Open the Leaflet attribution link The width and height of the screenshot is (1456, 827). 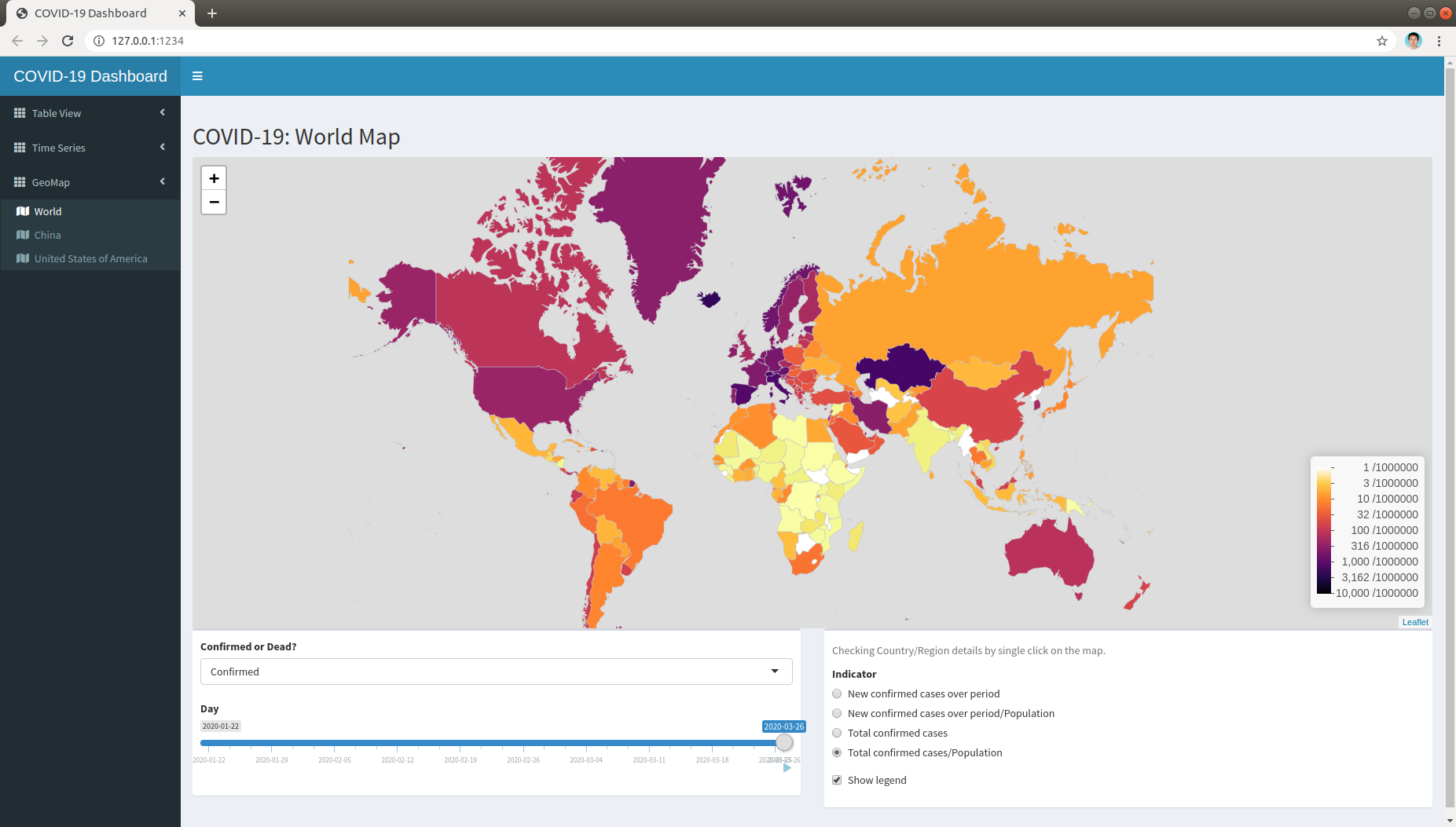(1415, 622)
